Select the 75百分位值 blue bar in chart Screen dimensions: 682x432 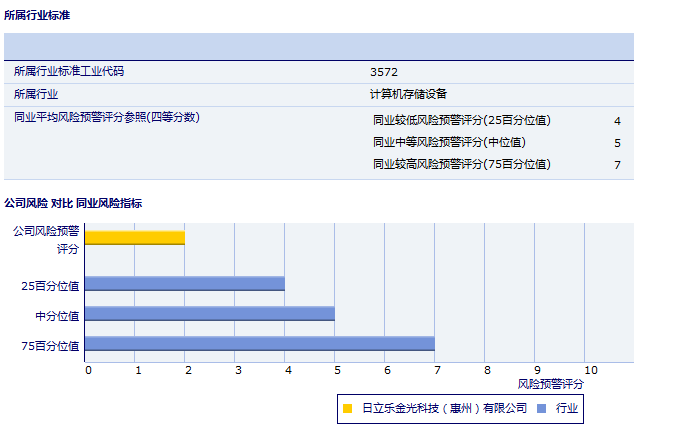(x=260, y=343)
